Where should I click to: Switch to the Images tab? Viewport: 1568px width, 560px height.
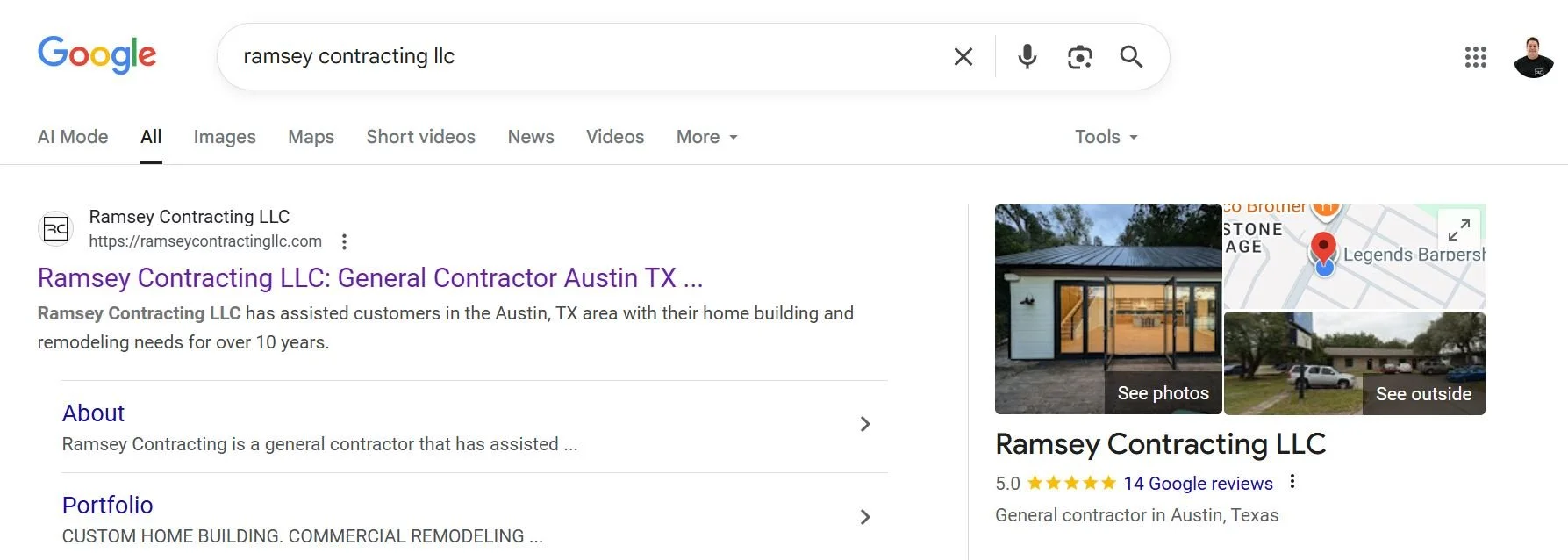(x=225, y=137)
